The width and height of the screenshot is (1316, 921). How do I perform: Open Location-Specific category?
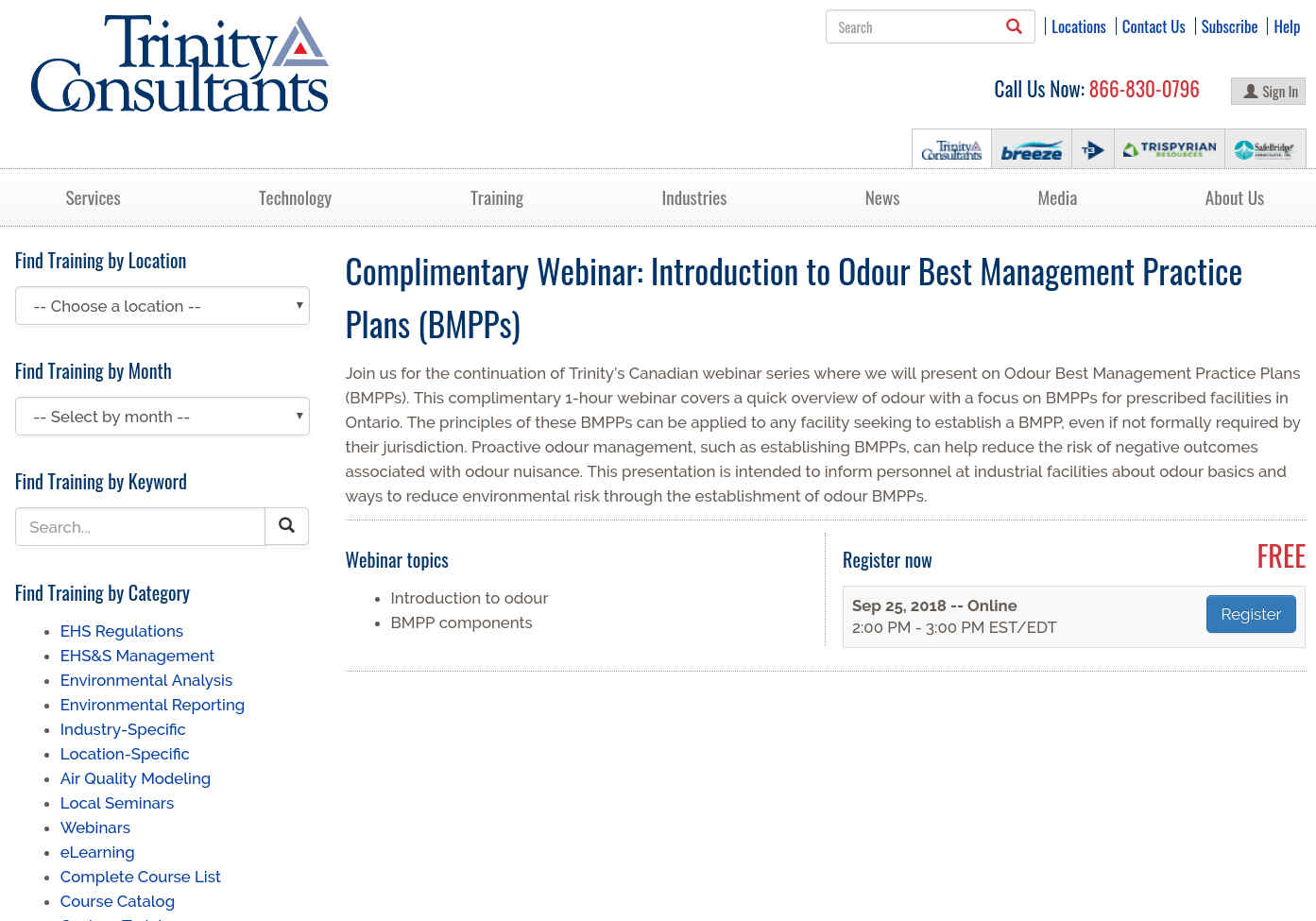(125, 754)
